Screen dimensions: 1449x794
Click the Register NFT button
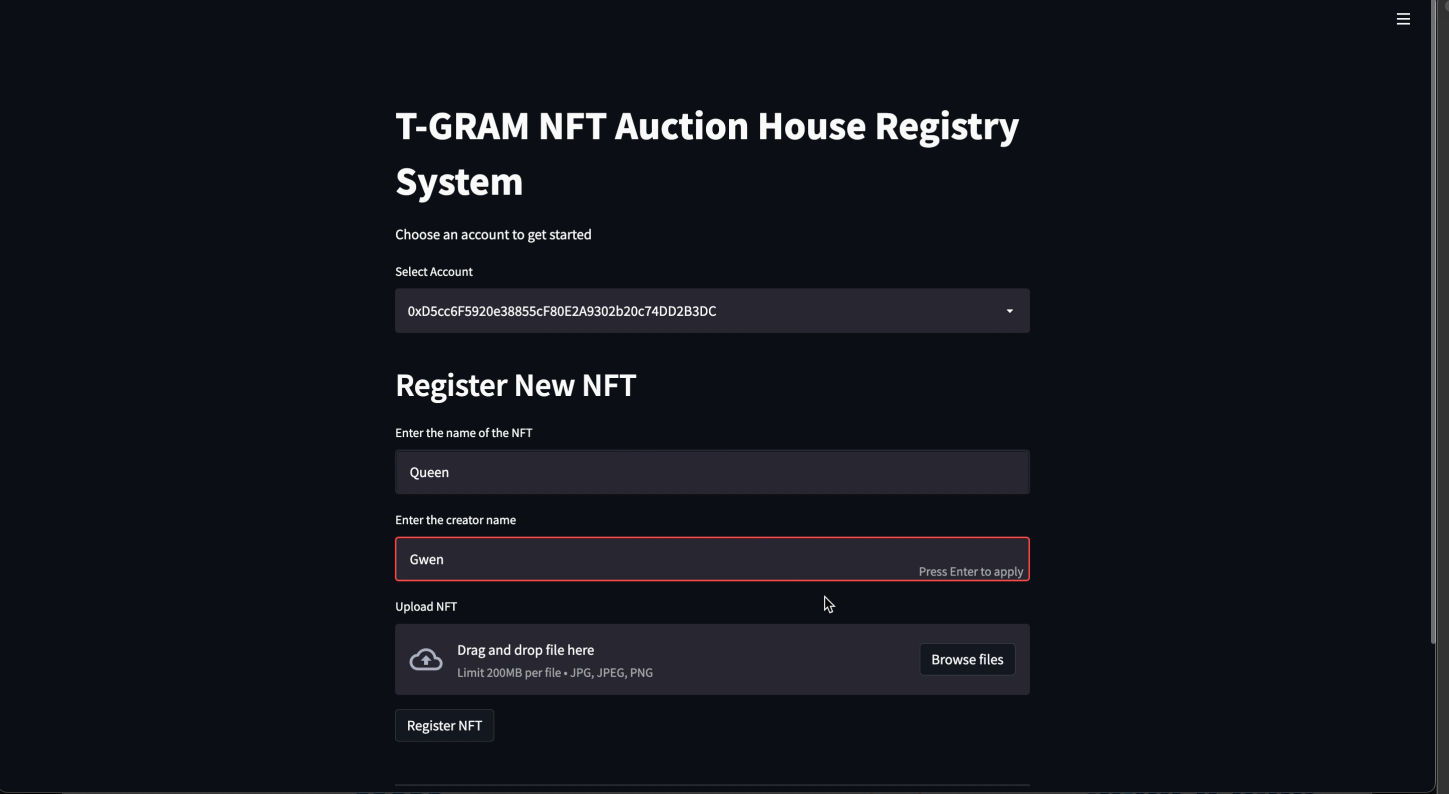(x=444, y=726)
